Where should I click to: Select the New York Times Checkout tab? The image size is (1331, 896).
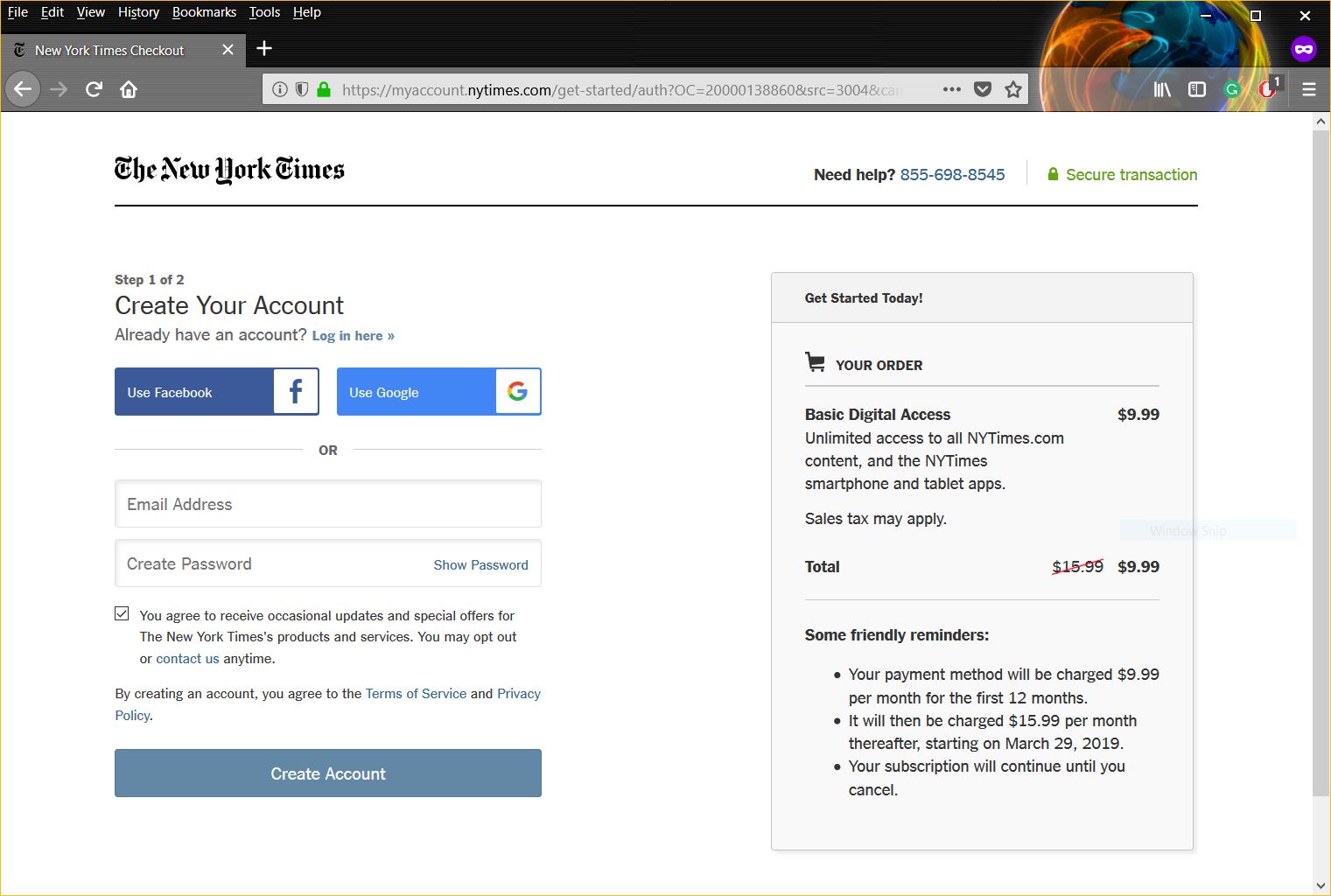tap(122, 50)
